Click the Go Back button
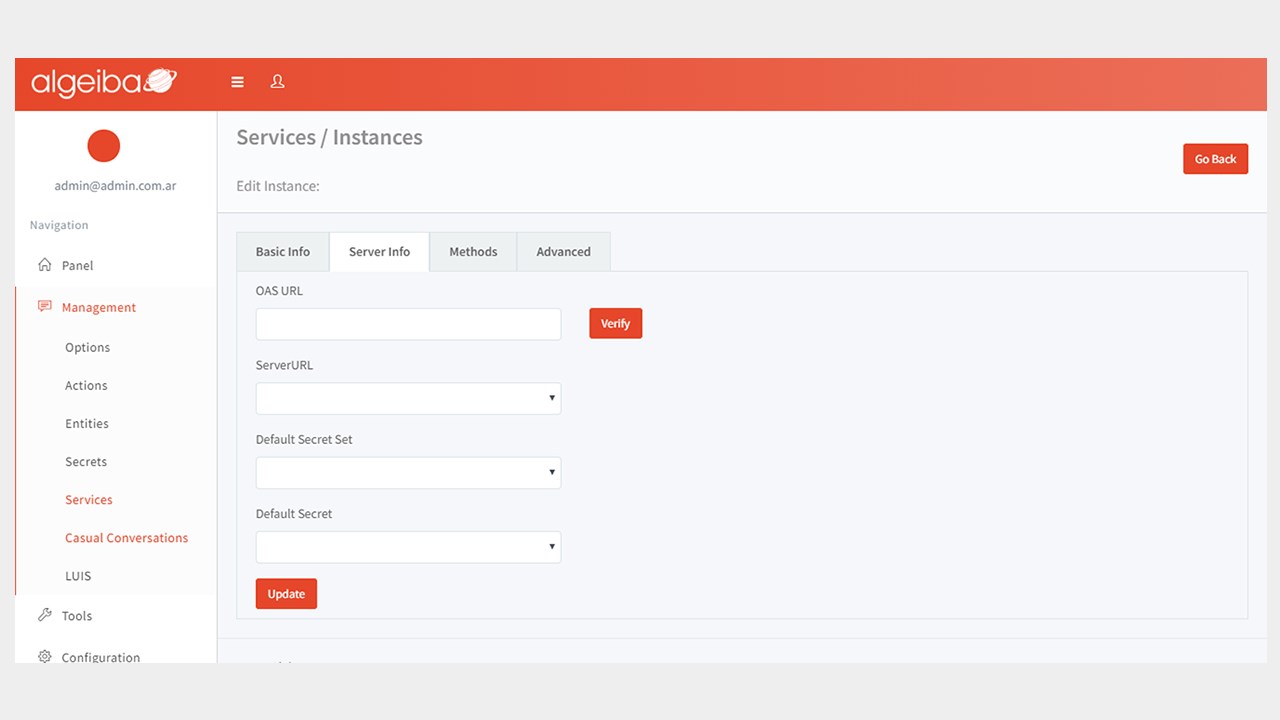Screen dimensions: 1280x720 pos(1215,159)
